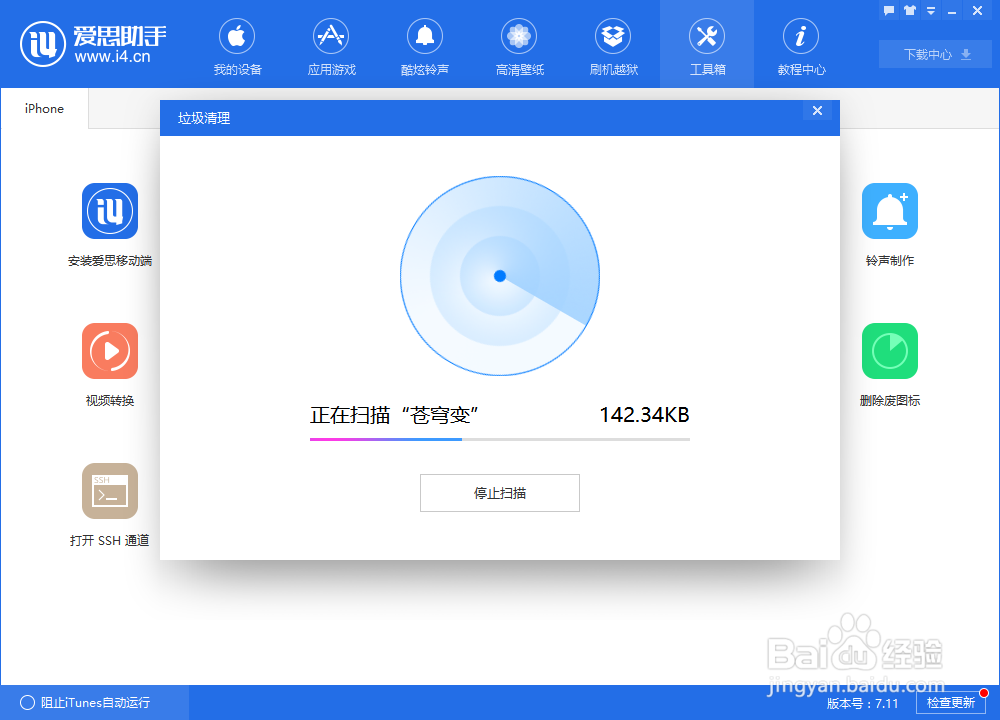
Task: Open the 应用游戏 app store icon
Action: click(x=331, y=44)
